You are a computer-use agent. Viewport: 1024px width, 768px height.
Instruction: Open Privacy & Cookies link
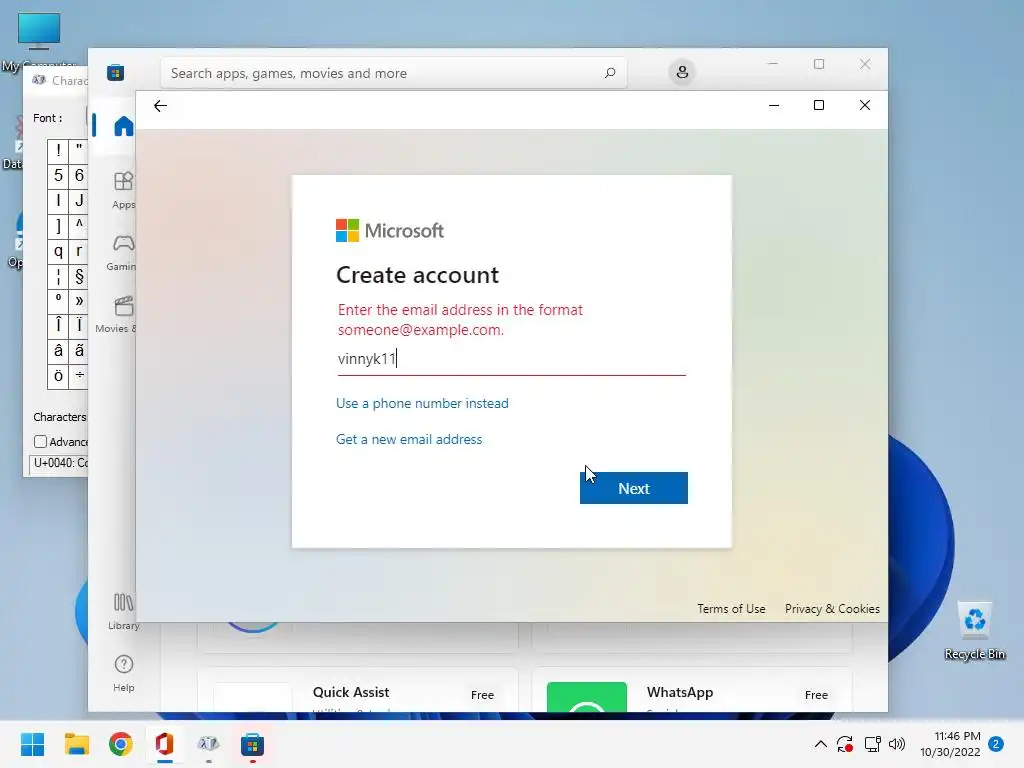[832, 609]
